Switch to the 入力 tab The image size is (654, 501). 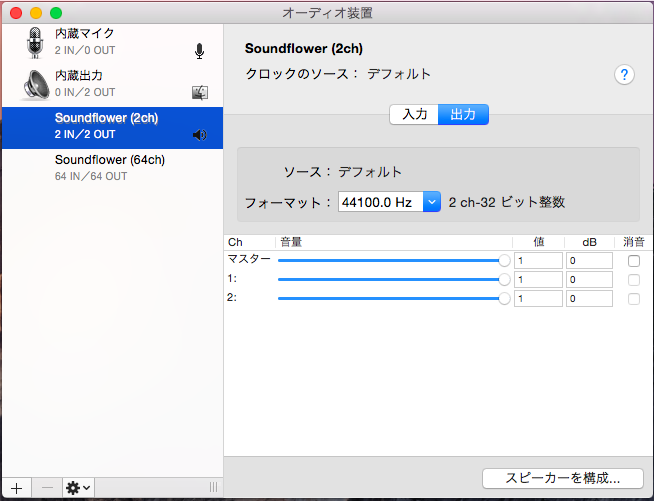414,114
